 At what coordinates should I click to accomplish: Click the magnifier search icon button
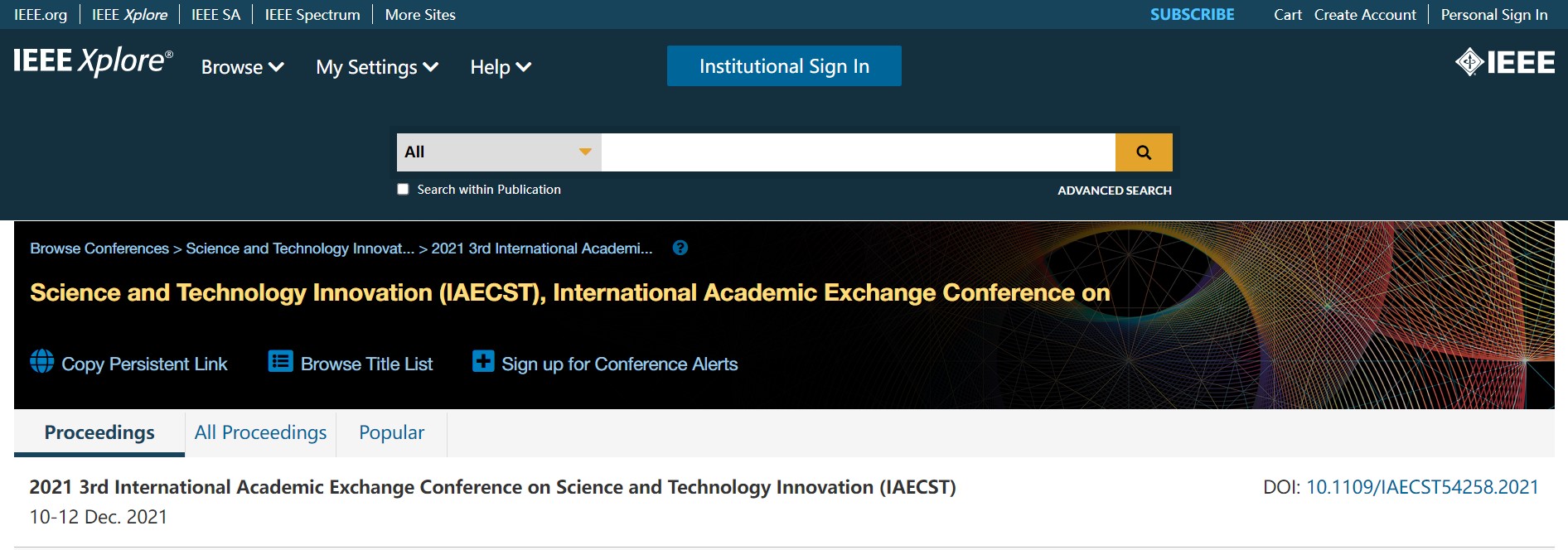(1144, 152)
